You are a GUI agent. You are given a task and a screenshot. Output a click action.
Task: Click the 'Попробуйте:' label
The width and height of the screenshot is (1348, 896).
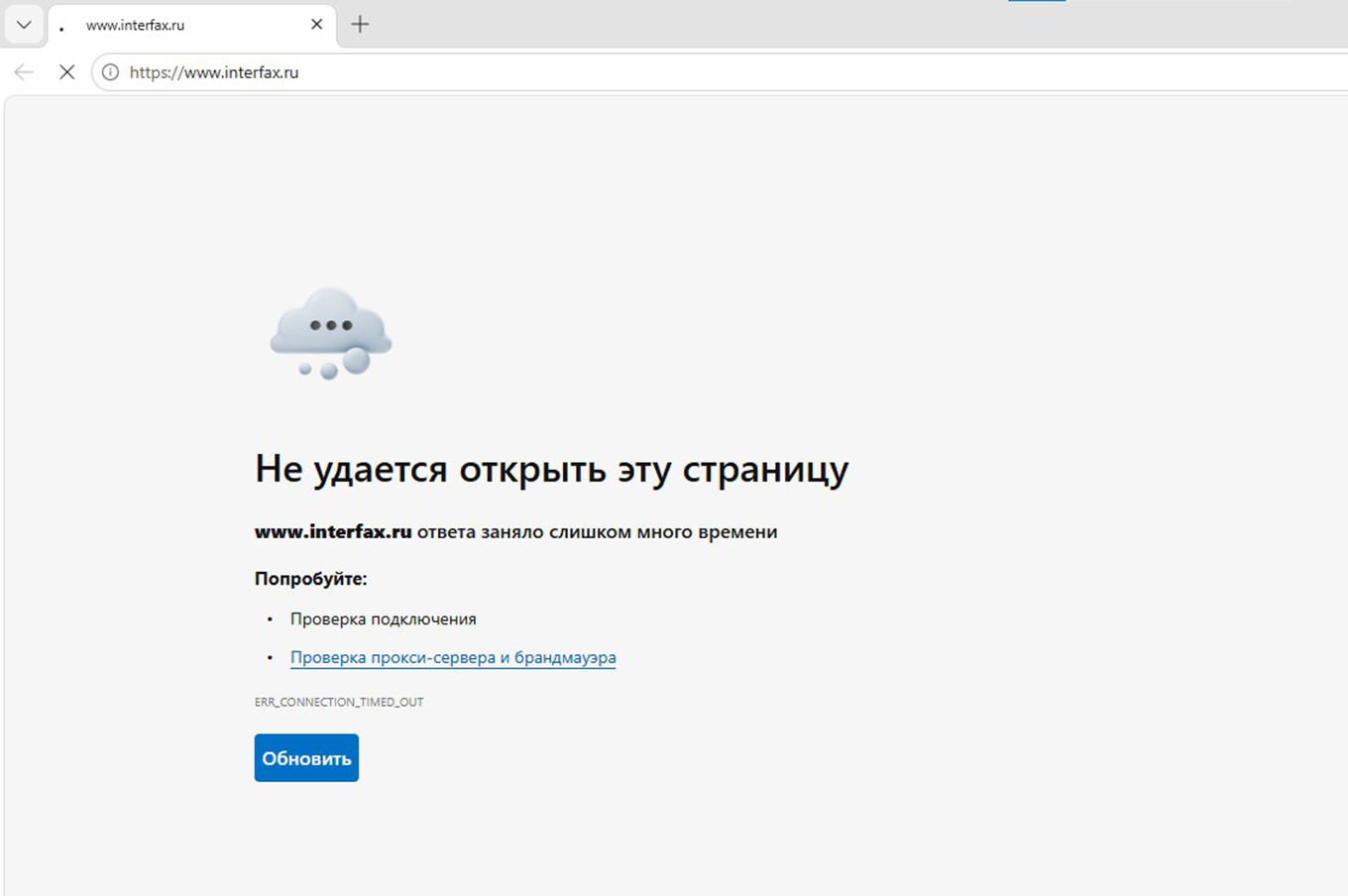(x=310, y=579)
